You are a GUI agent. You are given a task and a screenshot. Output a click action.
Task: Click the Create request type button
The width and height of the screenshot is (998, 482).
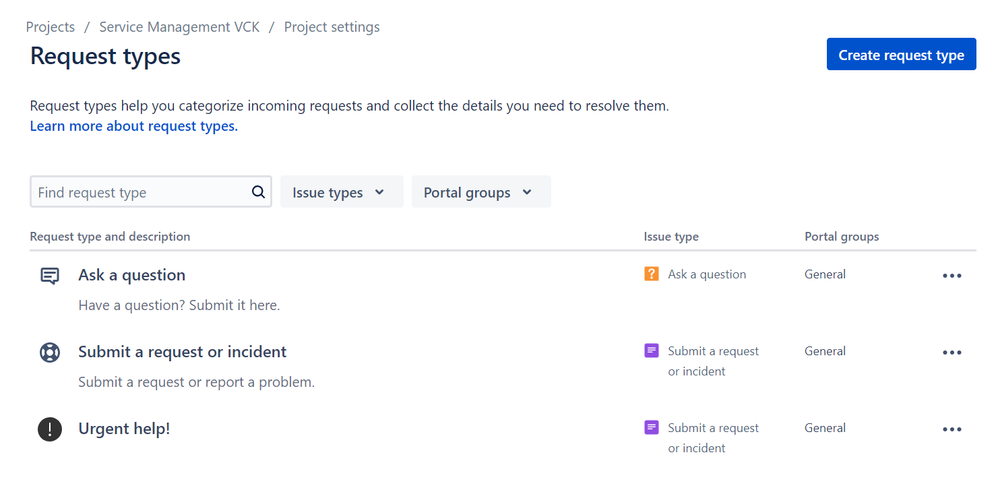(x=901, y=55)
